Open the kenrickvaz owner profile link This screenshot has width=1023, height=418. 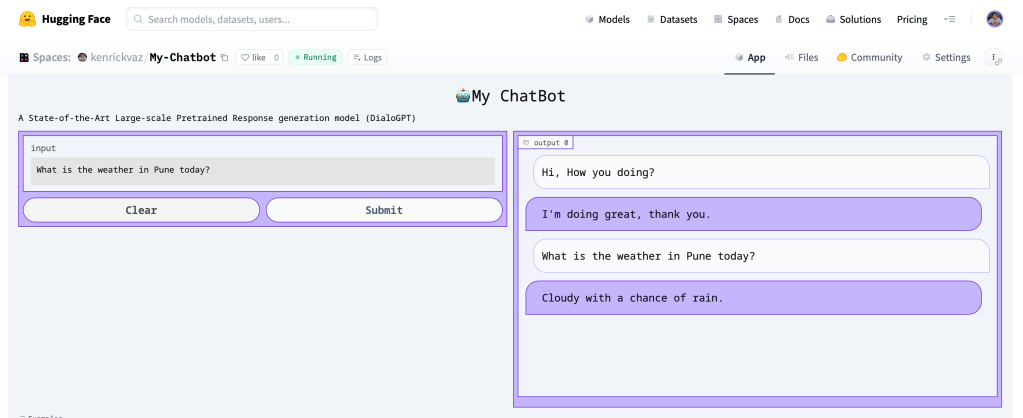(115, 58)
